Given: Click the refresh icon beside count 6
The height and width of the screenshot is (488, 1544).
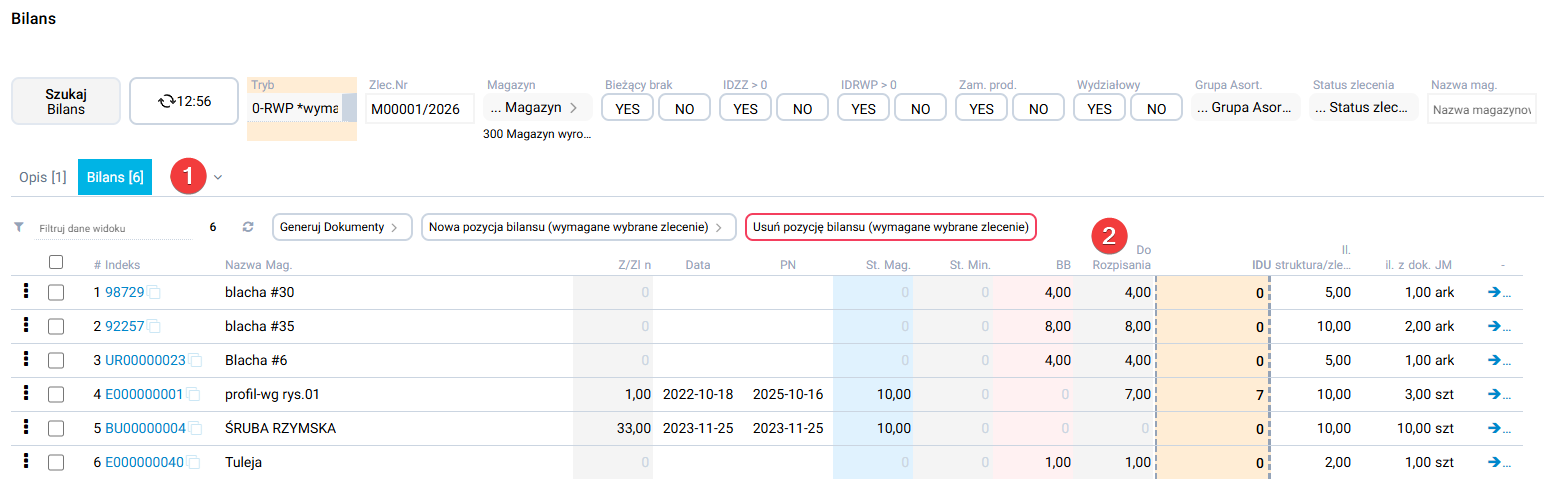Looking at the screenshot, I should pos(248,227).
